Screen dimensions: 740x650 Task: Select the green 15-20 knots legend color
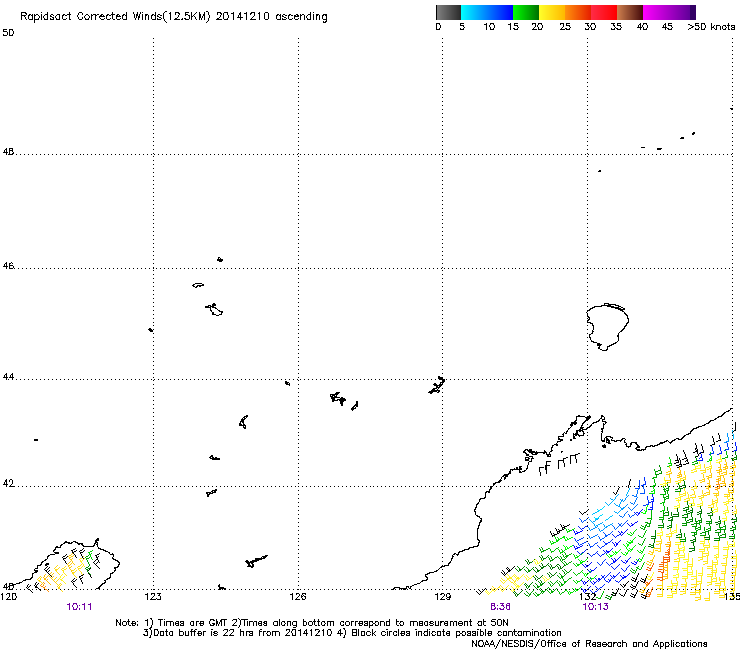(x=525, y=12)
